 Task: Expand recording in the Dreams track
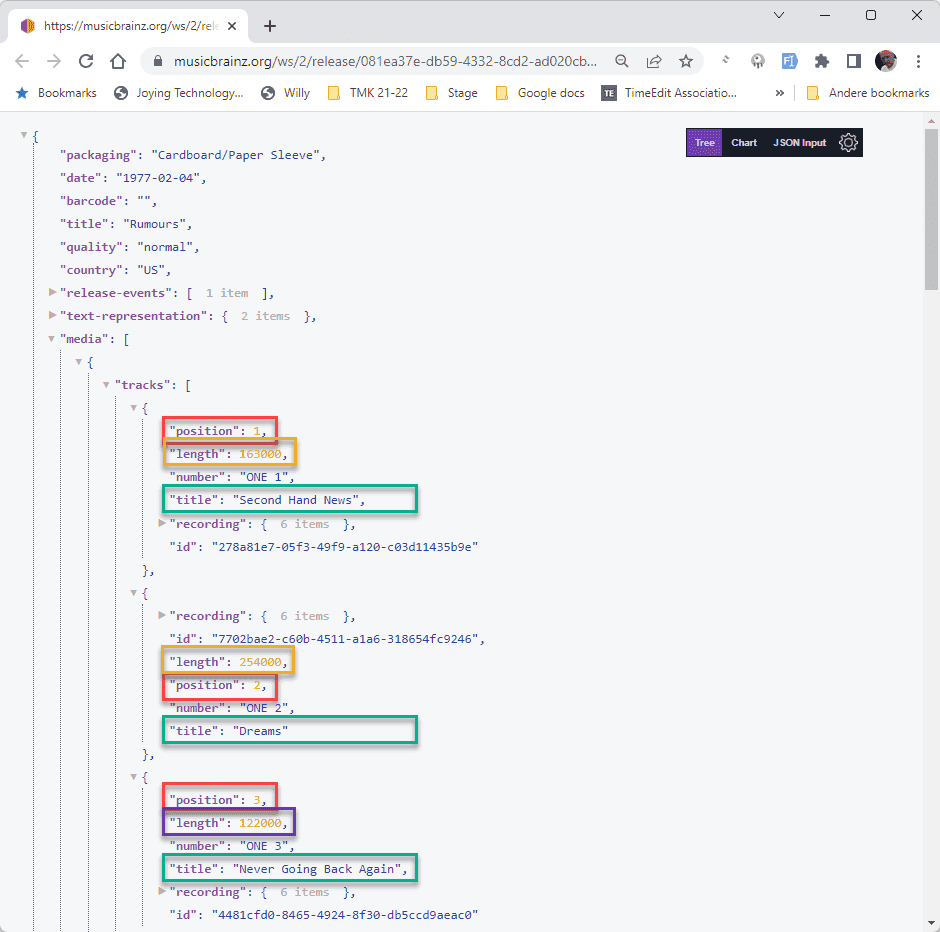161,615
